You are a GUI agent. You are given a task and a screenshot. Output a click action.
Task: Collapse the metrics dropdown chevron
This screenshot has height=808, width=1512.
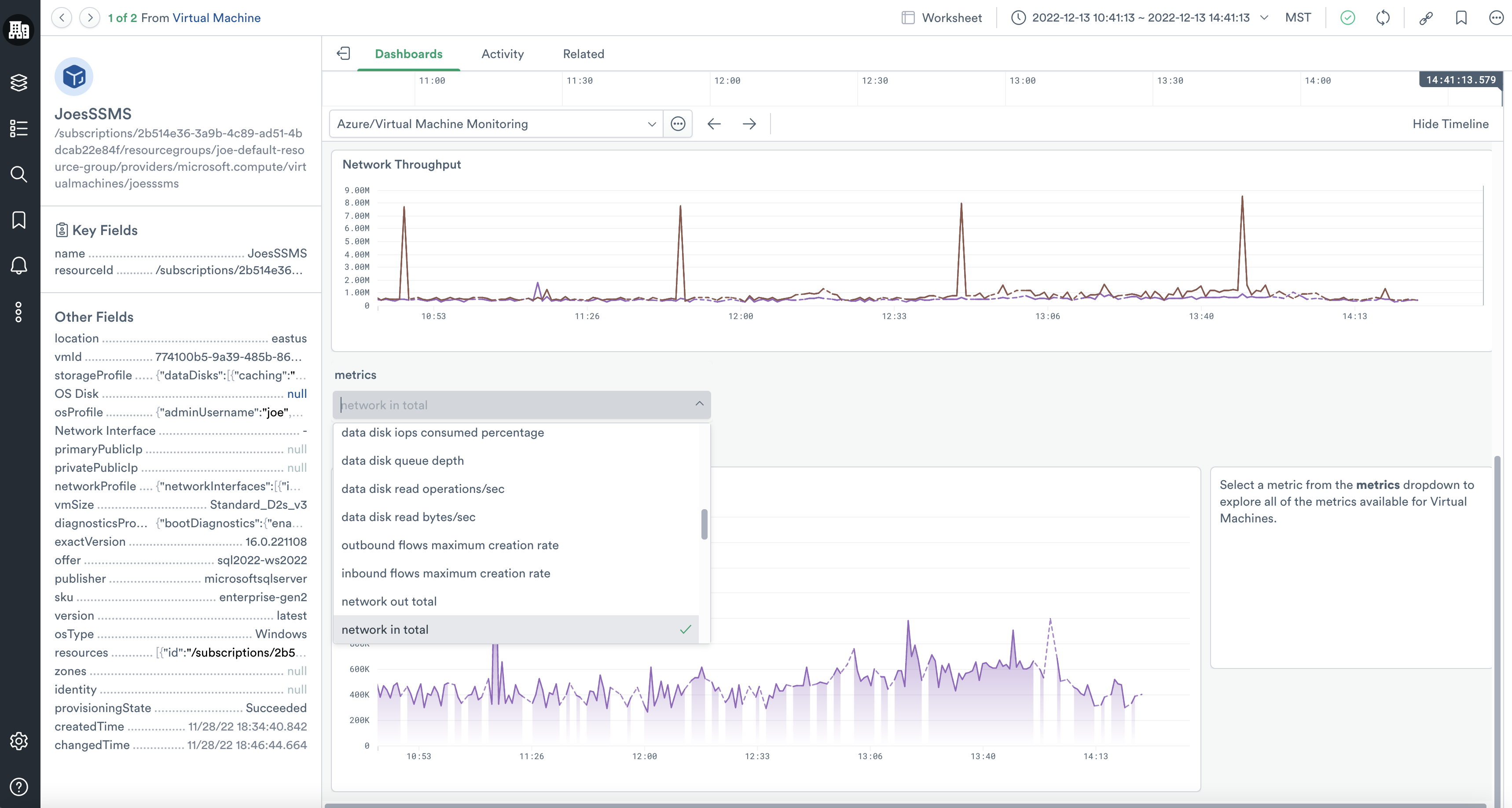coord(699,404)
